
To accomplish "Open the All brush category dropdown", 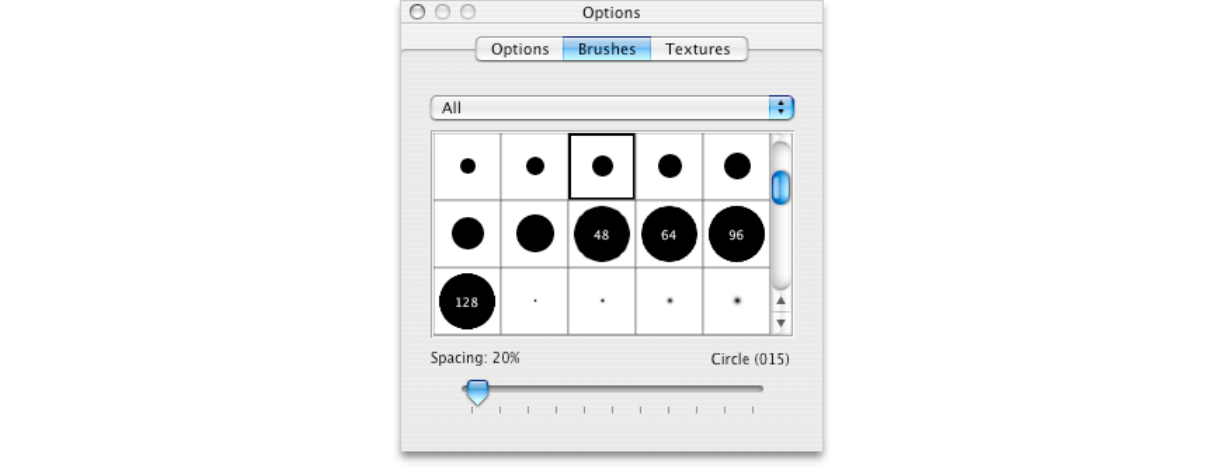I will tap(600, 108).
